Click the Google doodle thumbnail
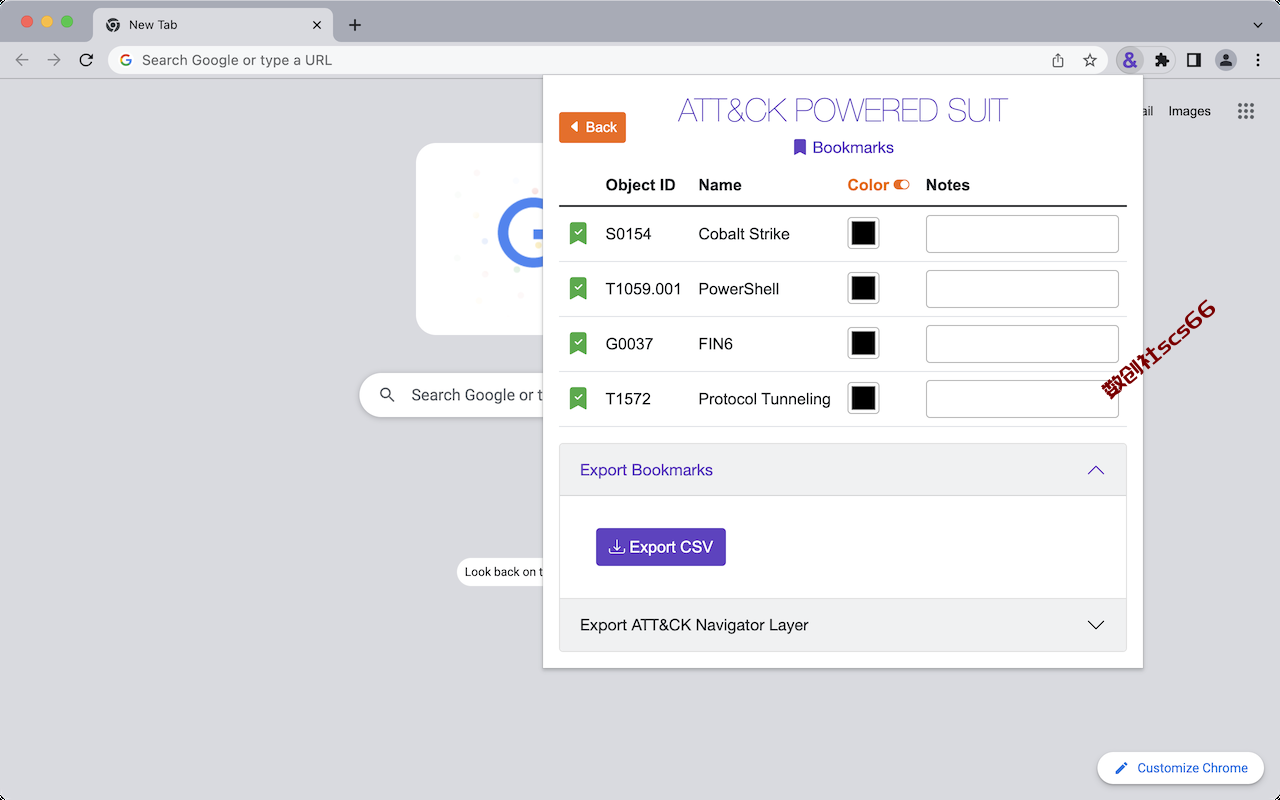Screen dimensions: 1280x800 [x=480, y=239]
